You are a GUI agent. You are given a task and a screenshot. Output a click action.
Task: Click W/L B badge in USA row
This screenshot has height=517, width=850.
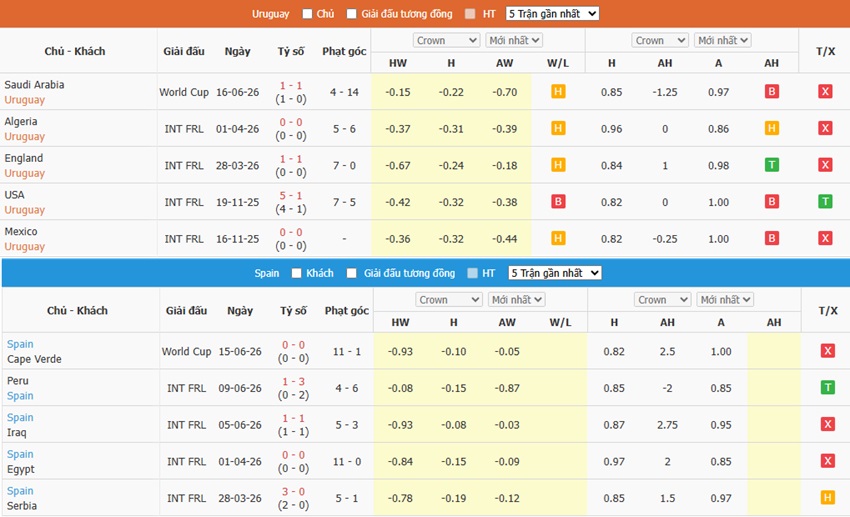[x=558, y=202]
